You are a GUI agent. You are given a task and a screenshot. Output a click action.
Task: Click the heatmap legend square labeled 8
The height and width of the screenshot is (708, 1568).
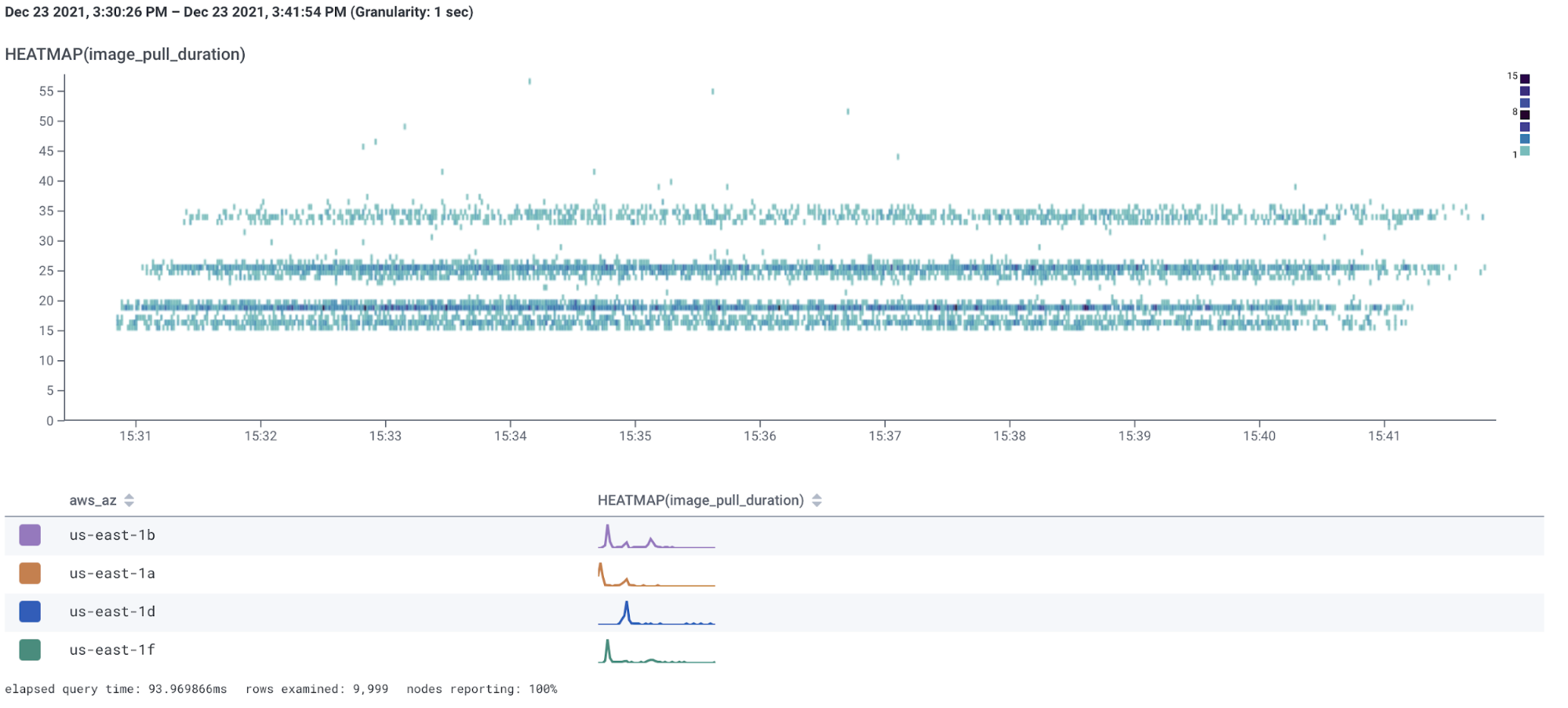pos(1525,115)
